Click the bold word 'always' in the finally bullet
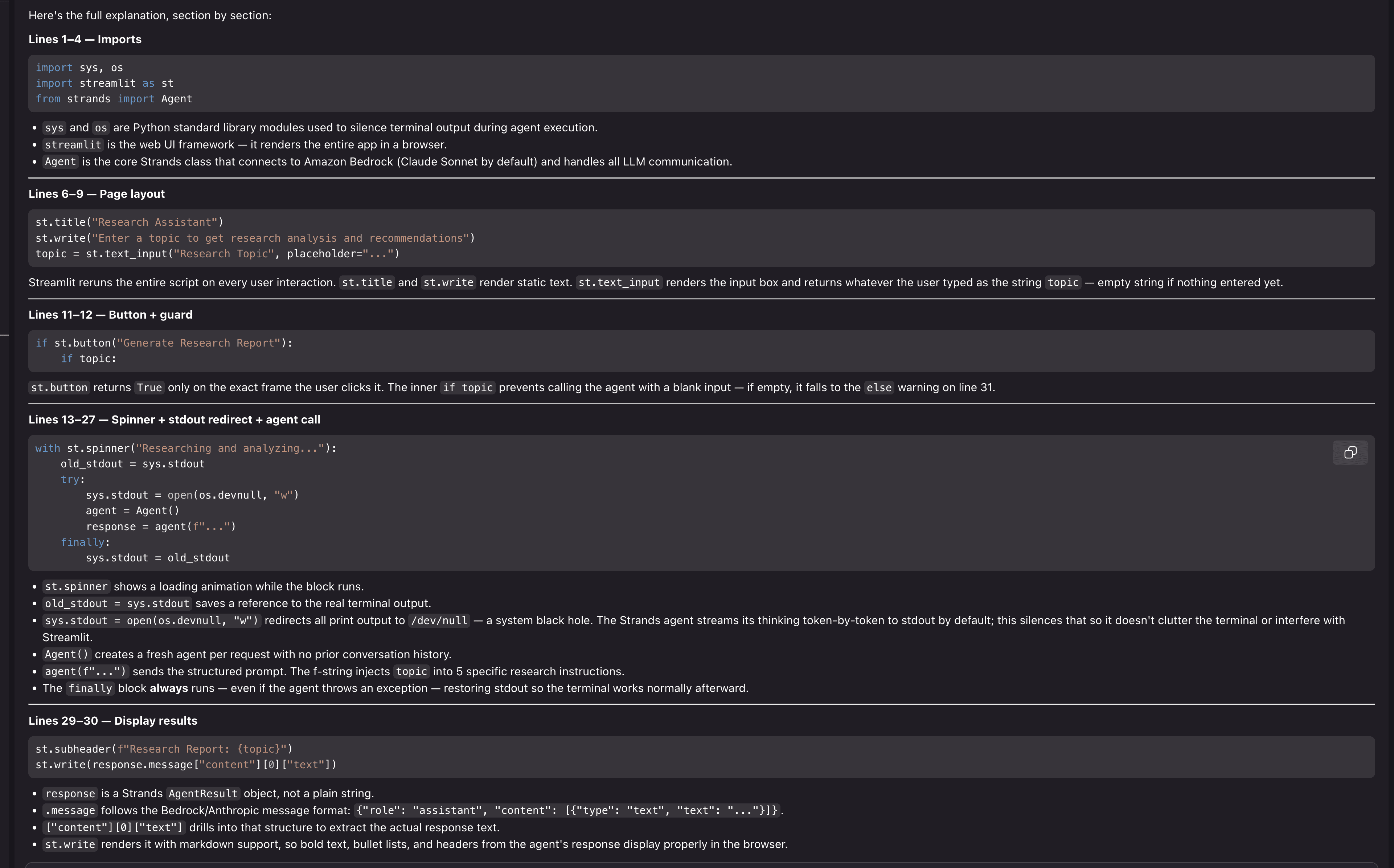 [x=169, y=688]
